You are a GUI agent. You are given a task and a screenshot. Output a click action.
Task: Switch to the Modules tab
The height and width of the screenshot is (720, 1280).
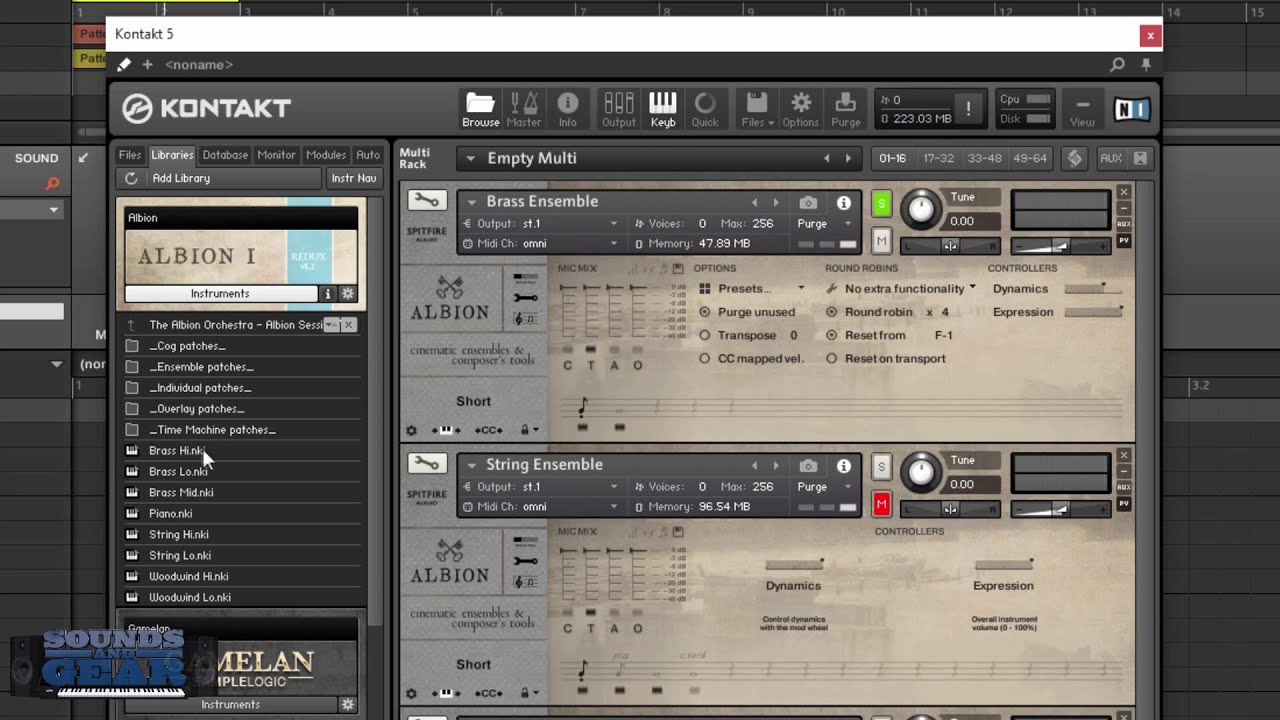coord(326,155)
